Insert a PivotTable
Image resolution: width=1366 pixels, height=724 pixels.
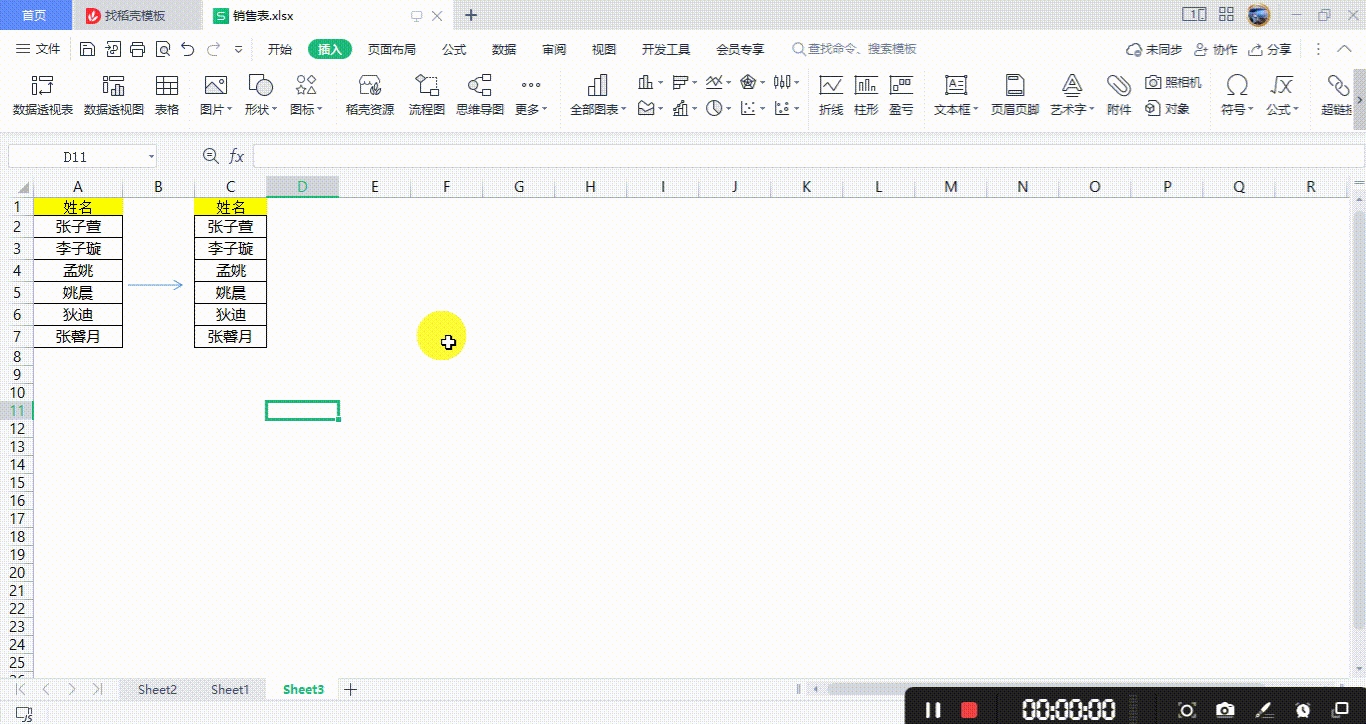[x=41, y=95]
